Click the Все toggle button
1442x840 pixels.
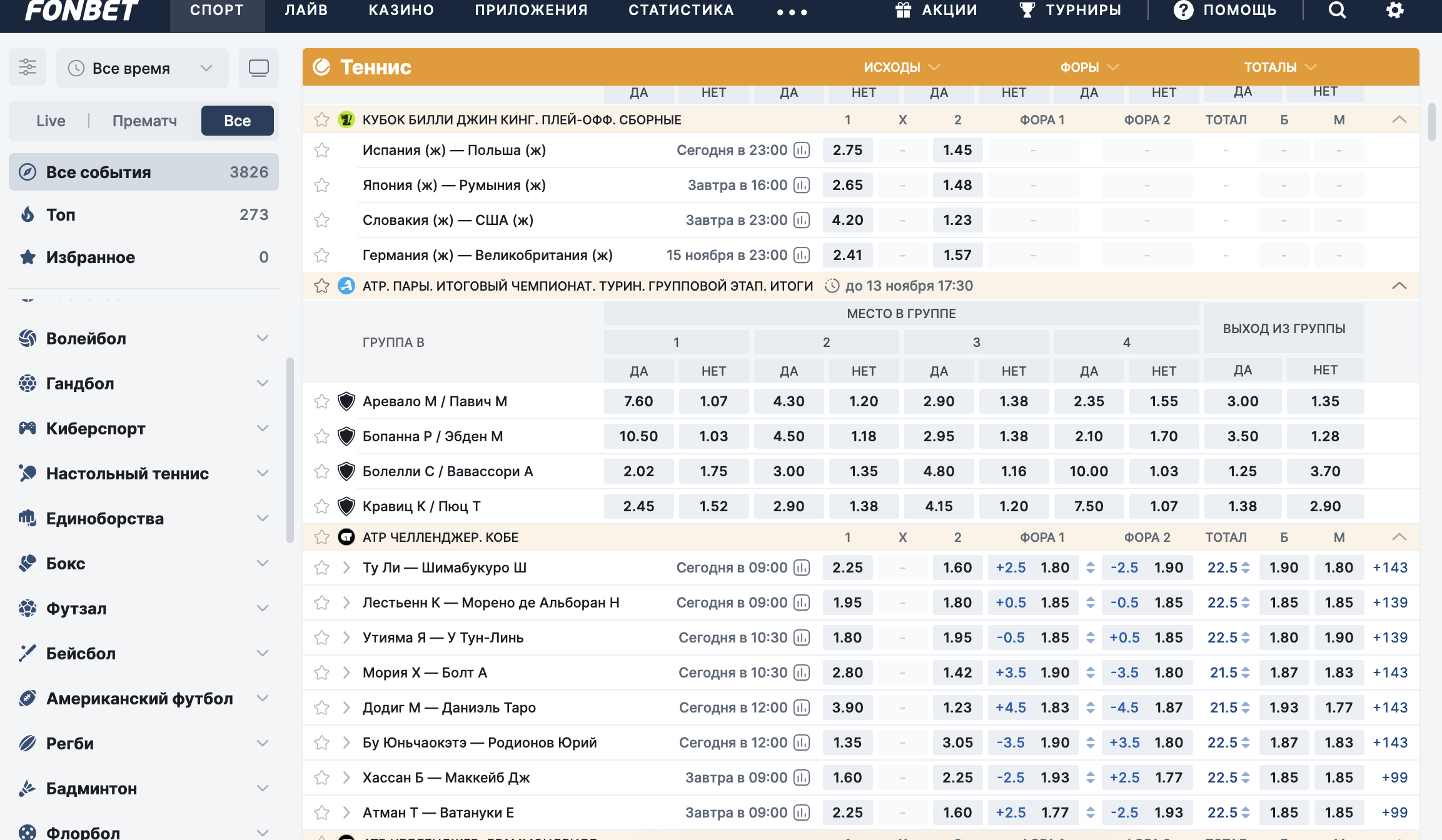pos(237,121)
